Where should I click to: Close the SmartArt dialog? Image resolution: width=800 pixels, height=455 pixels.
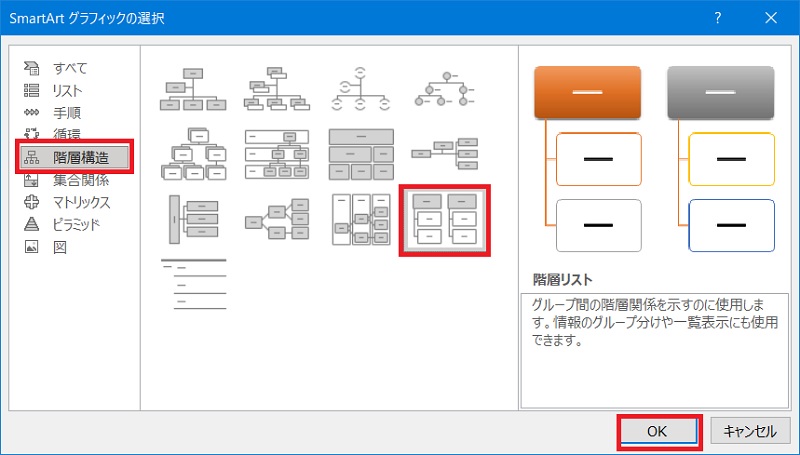771,18
